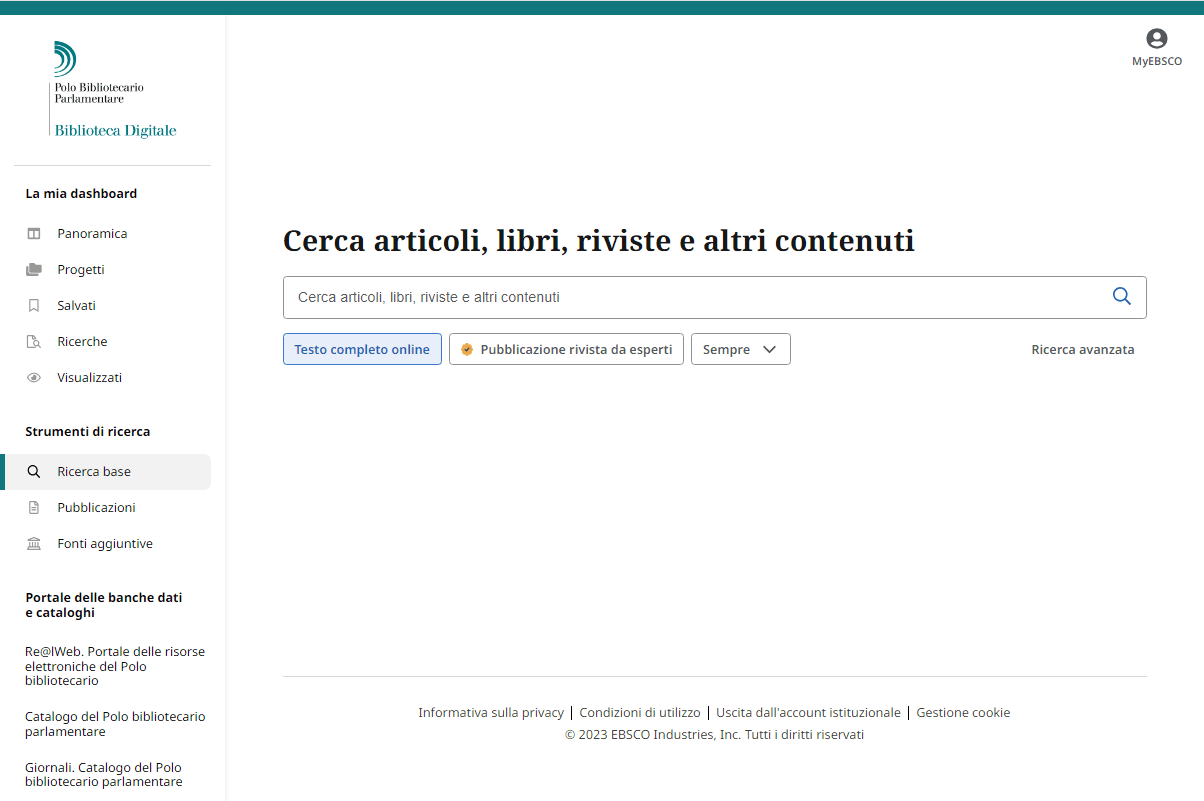Click the Salvati bookmark icon
This screenshot has width=1204, height=801.
point(34,306)
